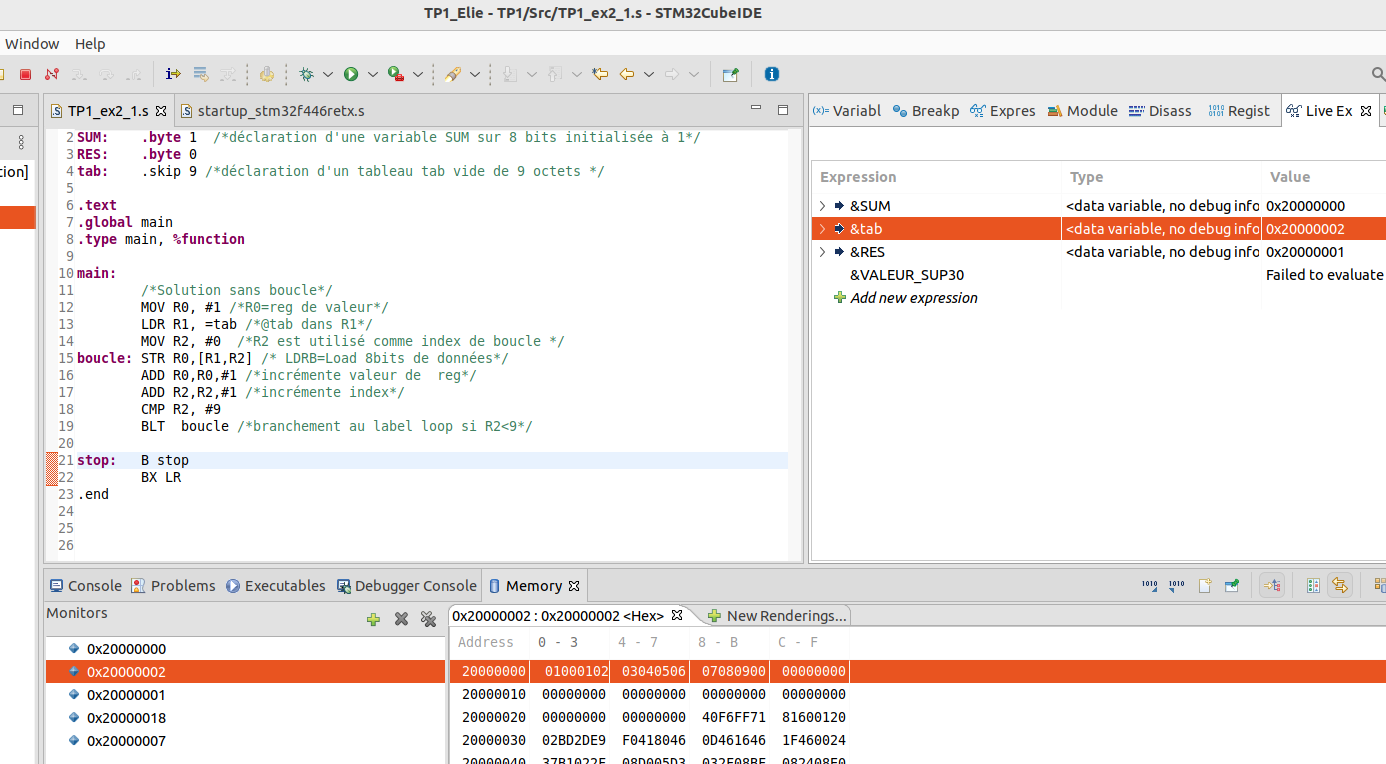This screenshot has width=1386, height=764.
Task: Launch the green bug Debug button
Action: coord(307,74)
